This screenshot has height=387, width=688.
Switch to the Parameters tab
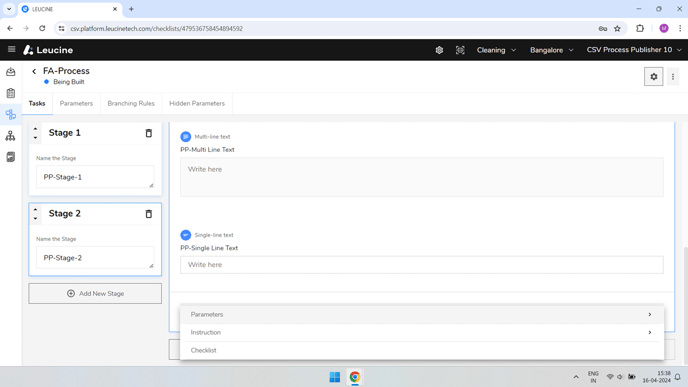point(76,104)
